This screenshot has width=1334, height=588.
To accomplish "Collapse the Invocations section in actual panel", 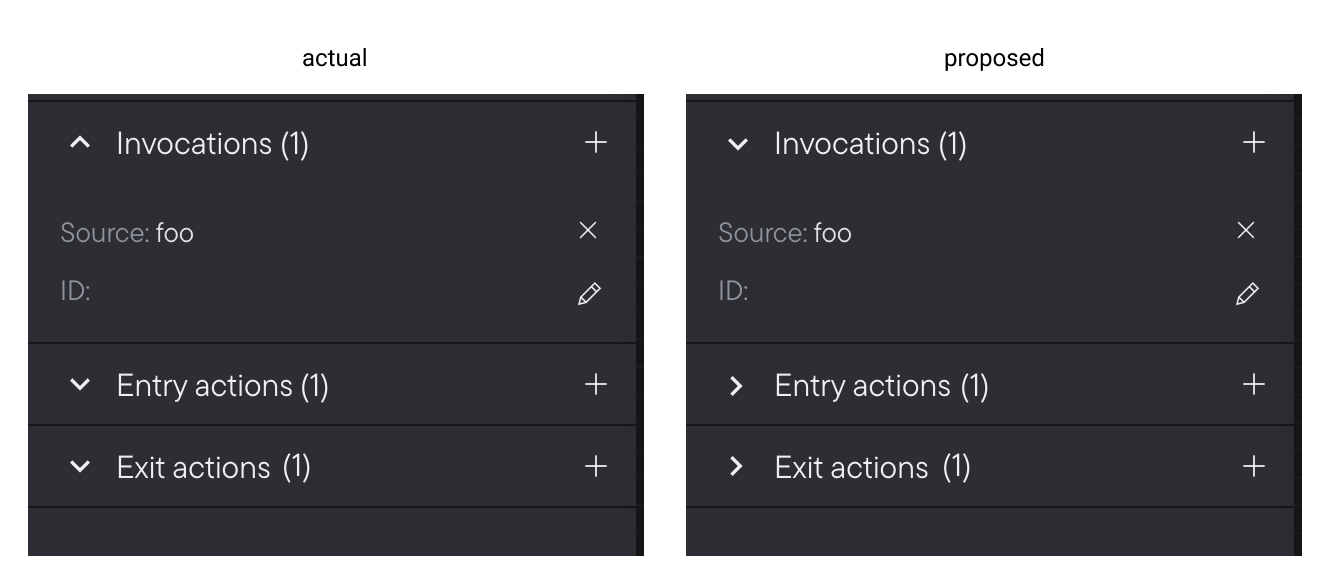I will coord(80,143).
